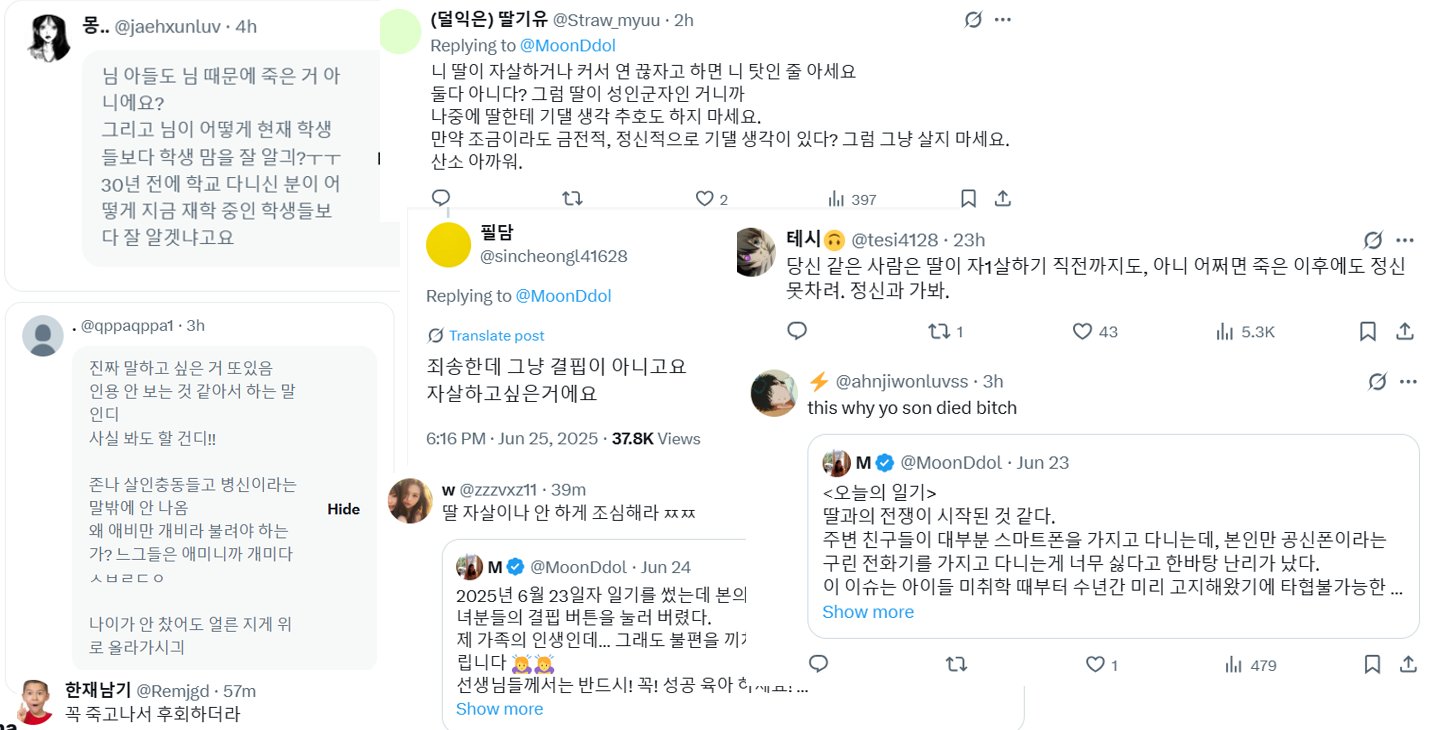Share the tesi4128 post
Viewport: 1431px width, 730px height.
[x=1404, y=331]
